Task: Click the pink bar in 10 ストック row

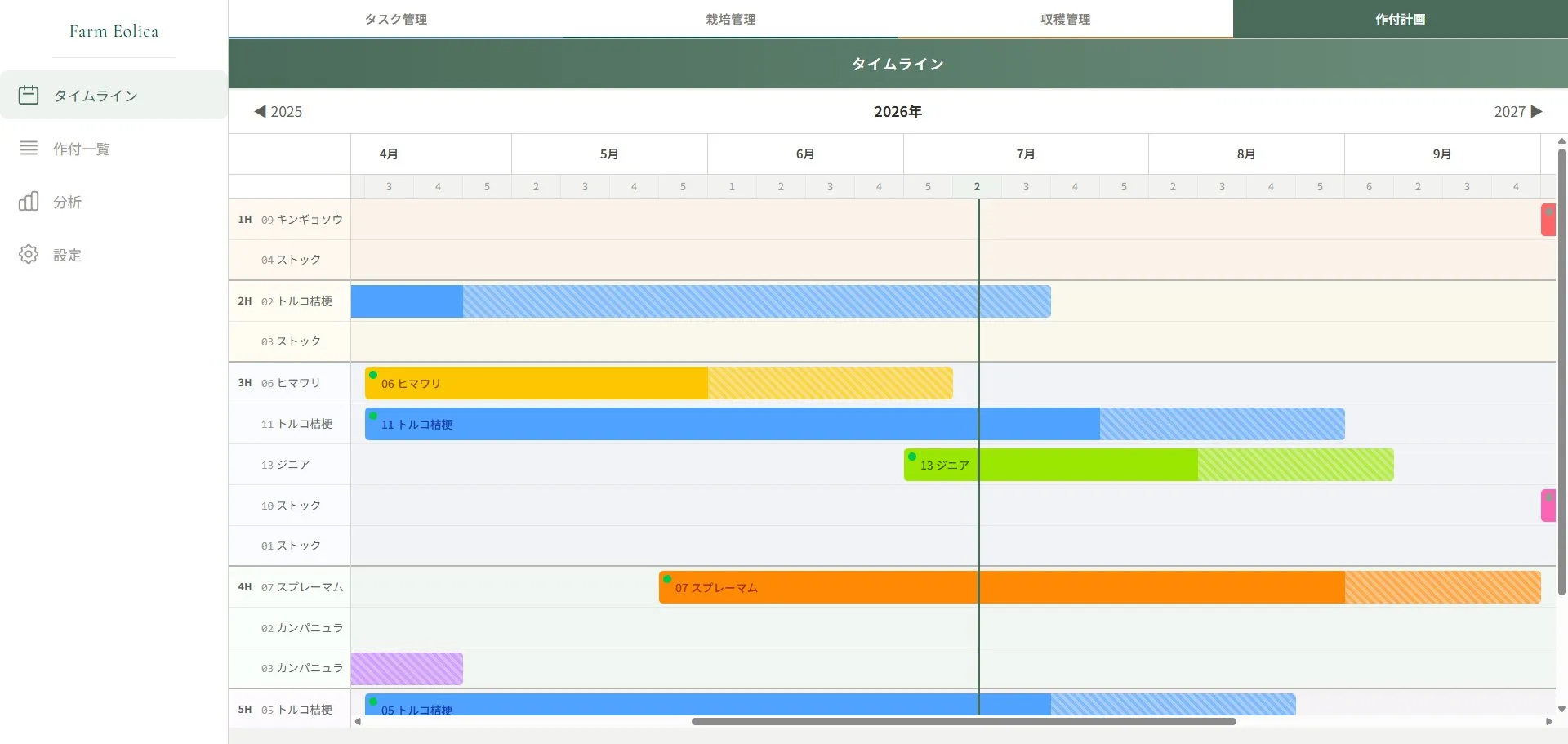Action: coord(1548,506)
